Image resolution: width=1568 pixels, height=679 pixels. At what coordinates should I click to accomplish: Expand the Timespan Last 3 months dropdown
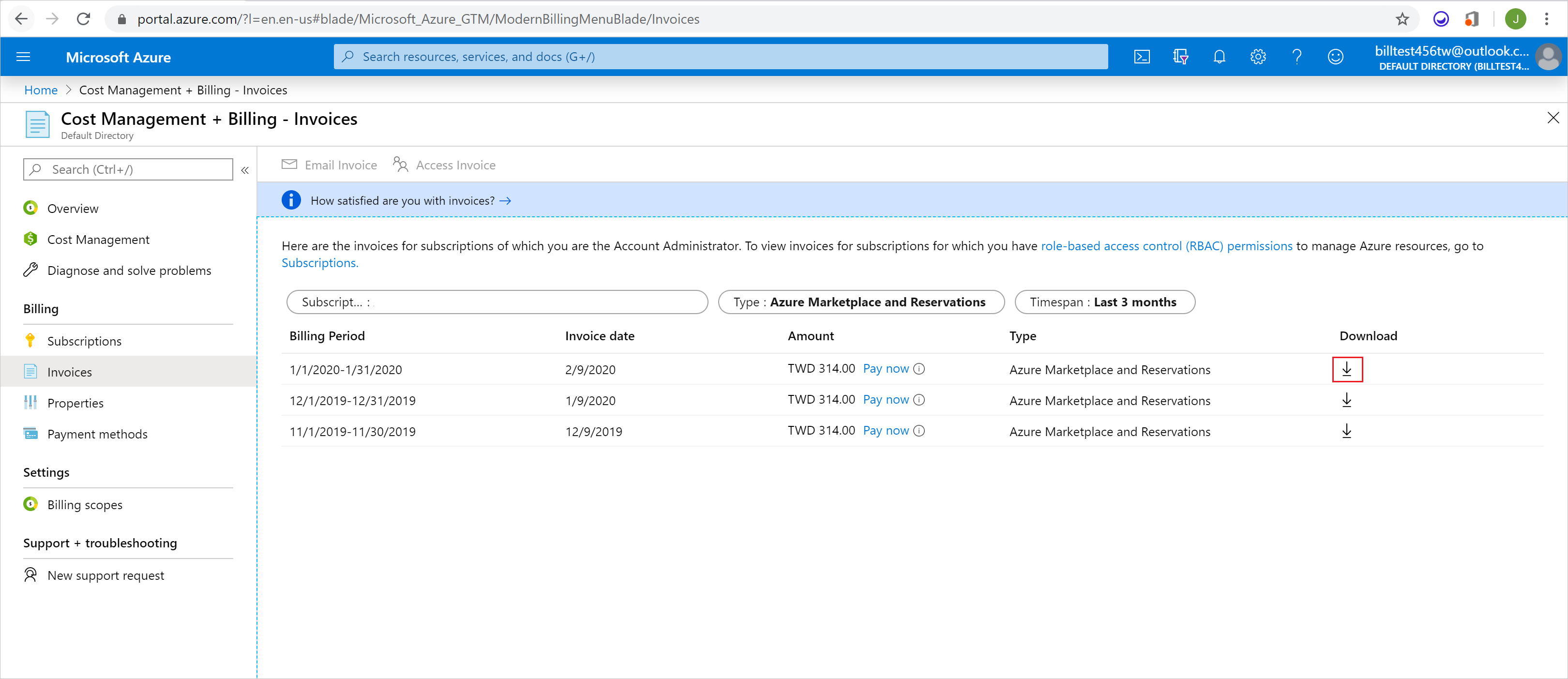(1105, 302)
